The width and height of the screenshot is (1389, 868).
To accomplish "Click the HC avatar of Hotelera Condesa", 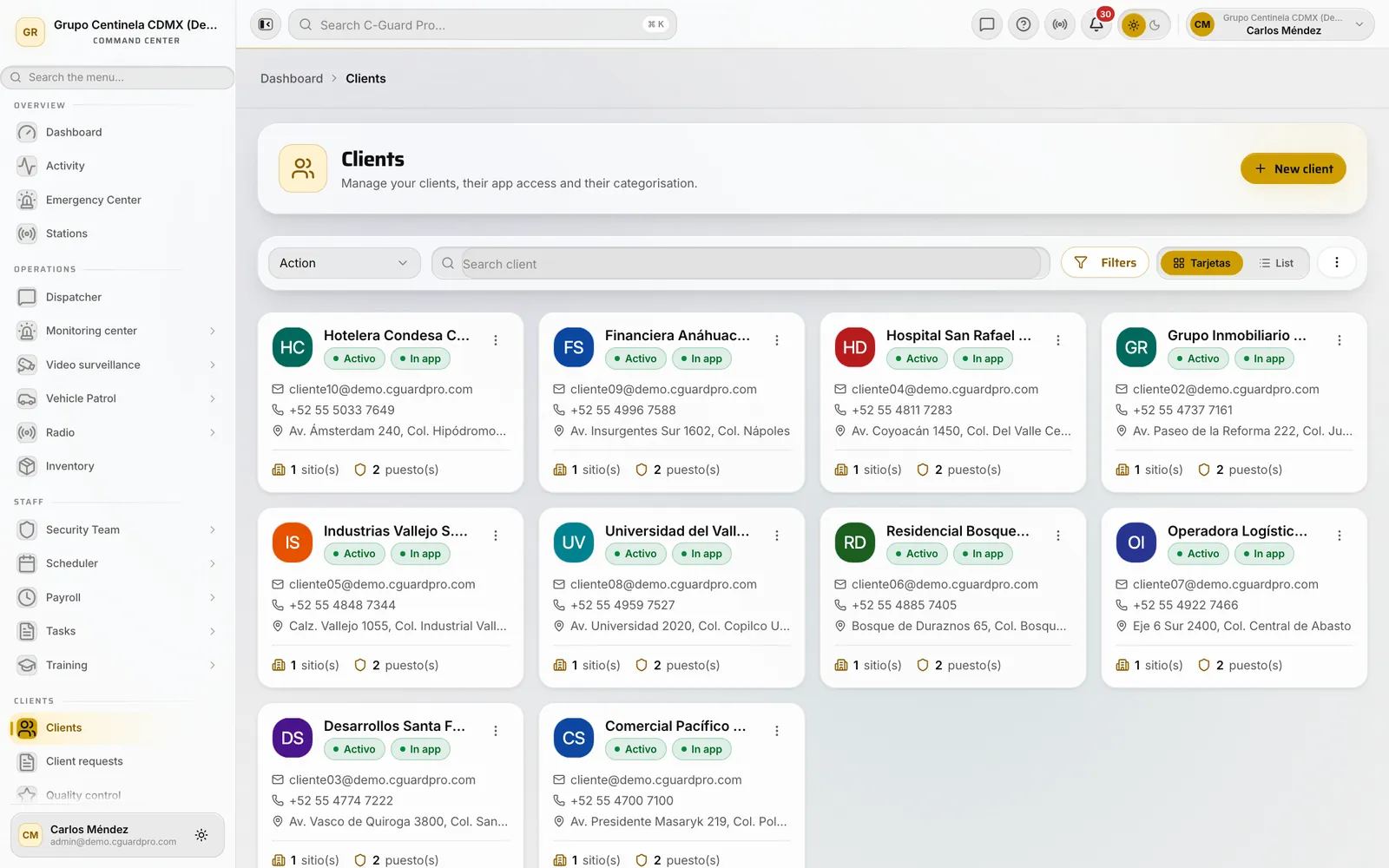I will [293, 347].
